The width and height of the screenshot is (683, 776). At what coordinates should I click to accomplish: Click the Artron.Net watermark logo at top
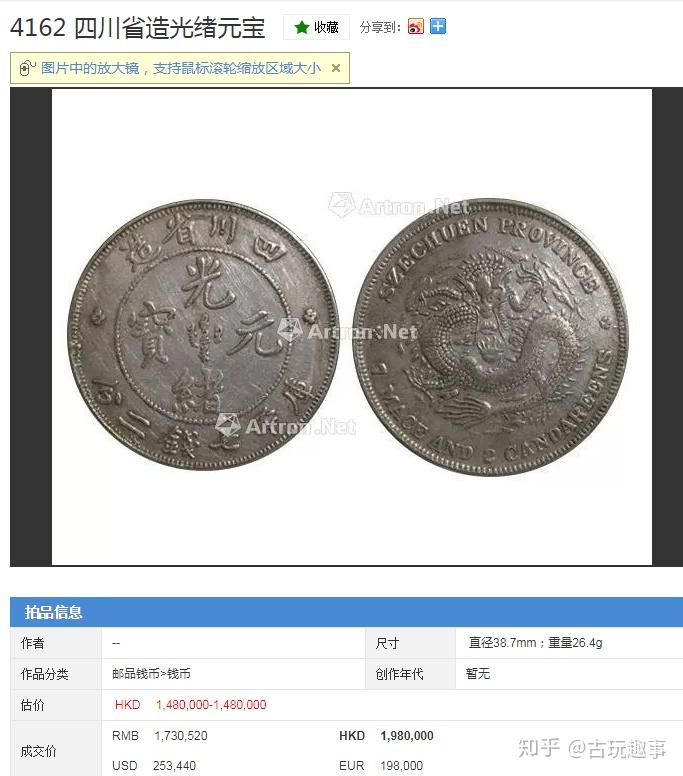click(x=399, y=205)
